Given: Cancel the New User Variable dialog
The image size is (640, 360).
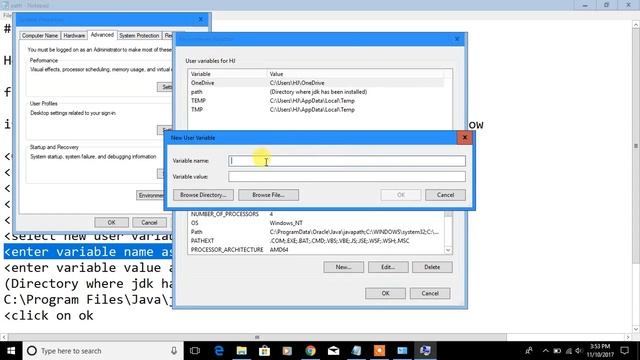Looking at the screenshot, I should (445, 195).
